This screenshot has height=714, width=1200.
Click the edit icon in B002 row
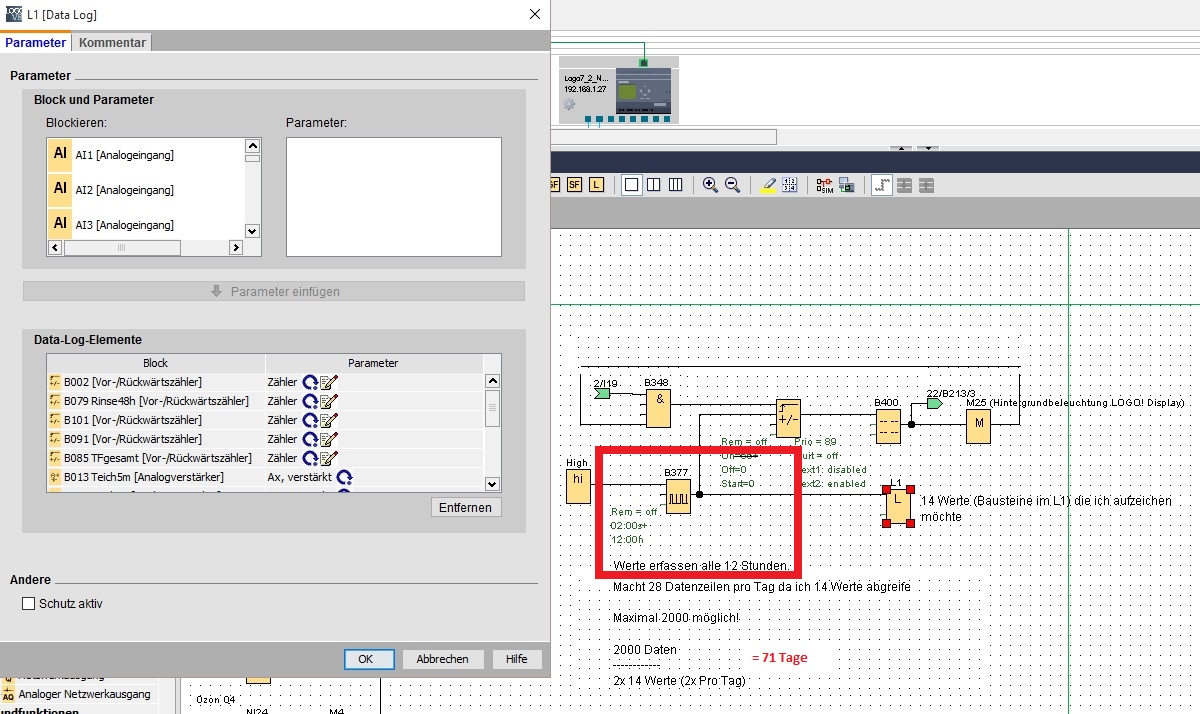pyautogui.click(x=329, y=382)
